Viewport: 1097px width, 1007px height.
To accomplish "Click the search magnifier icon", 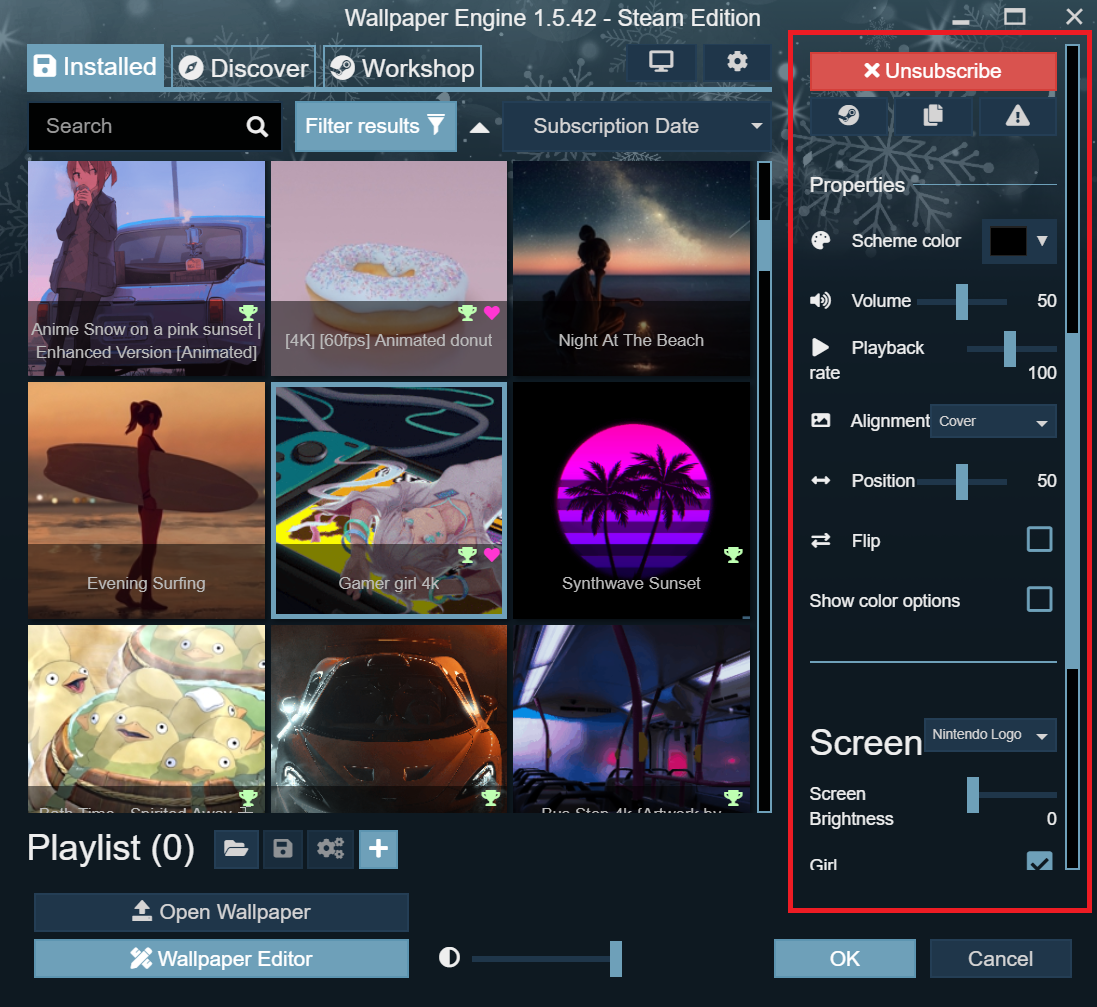I will tap(257, 127).
